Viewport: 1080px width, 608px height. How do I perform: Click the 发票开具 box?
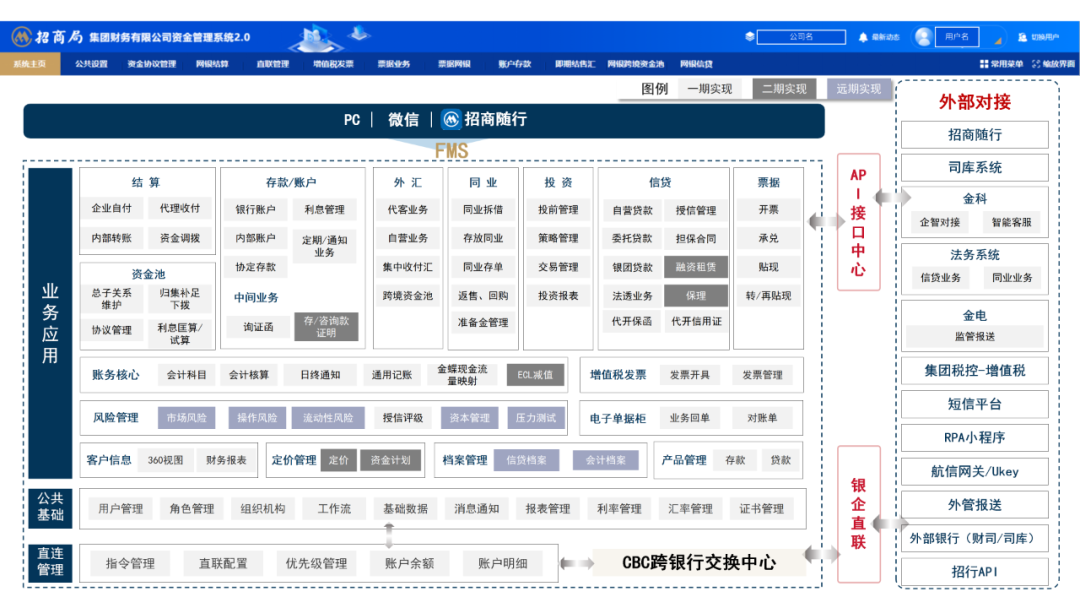tap(689, 375)
